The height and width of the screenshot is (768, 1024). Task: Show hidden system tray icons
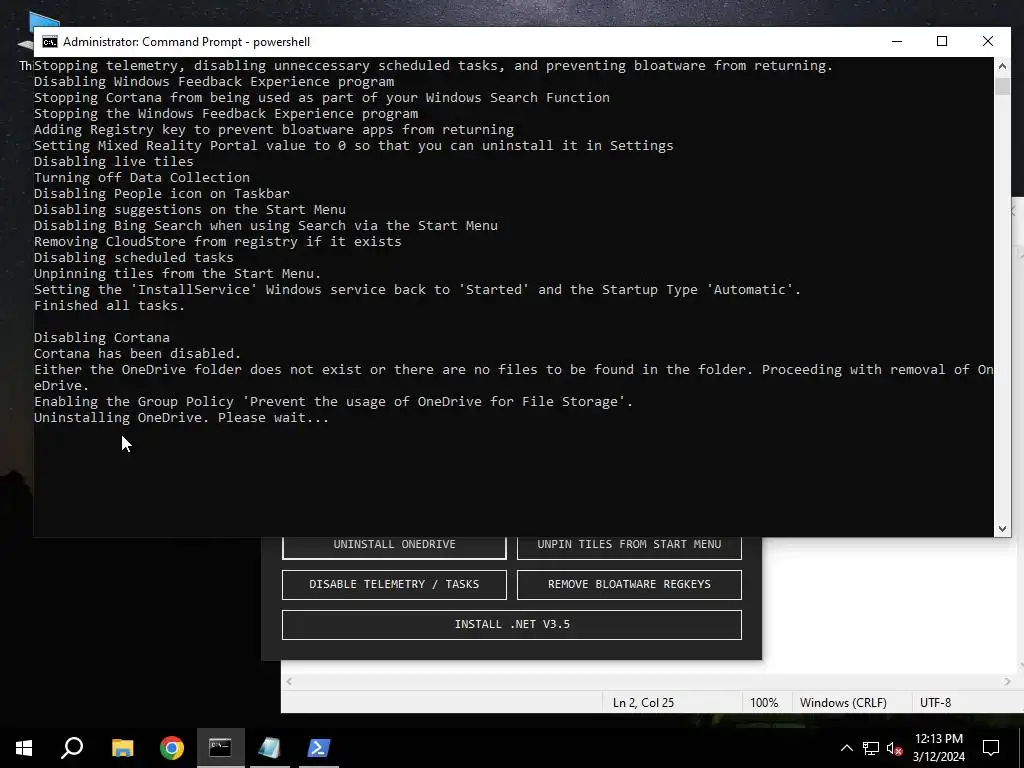coord(846,748)
